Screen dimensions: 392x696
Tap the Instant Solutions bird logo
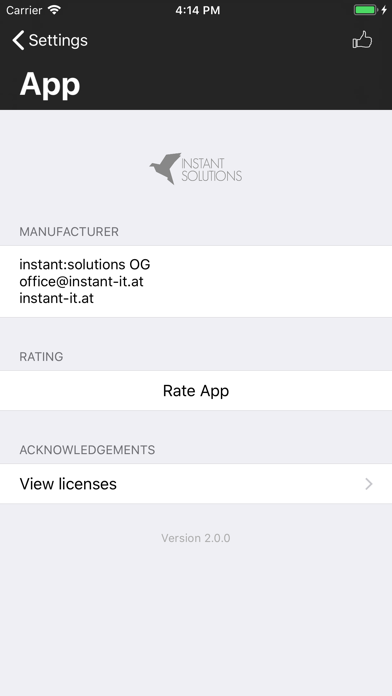[166, 168]
